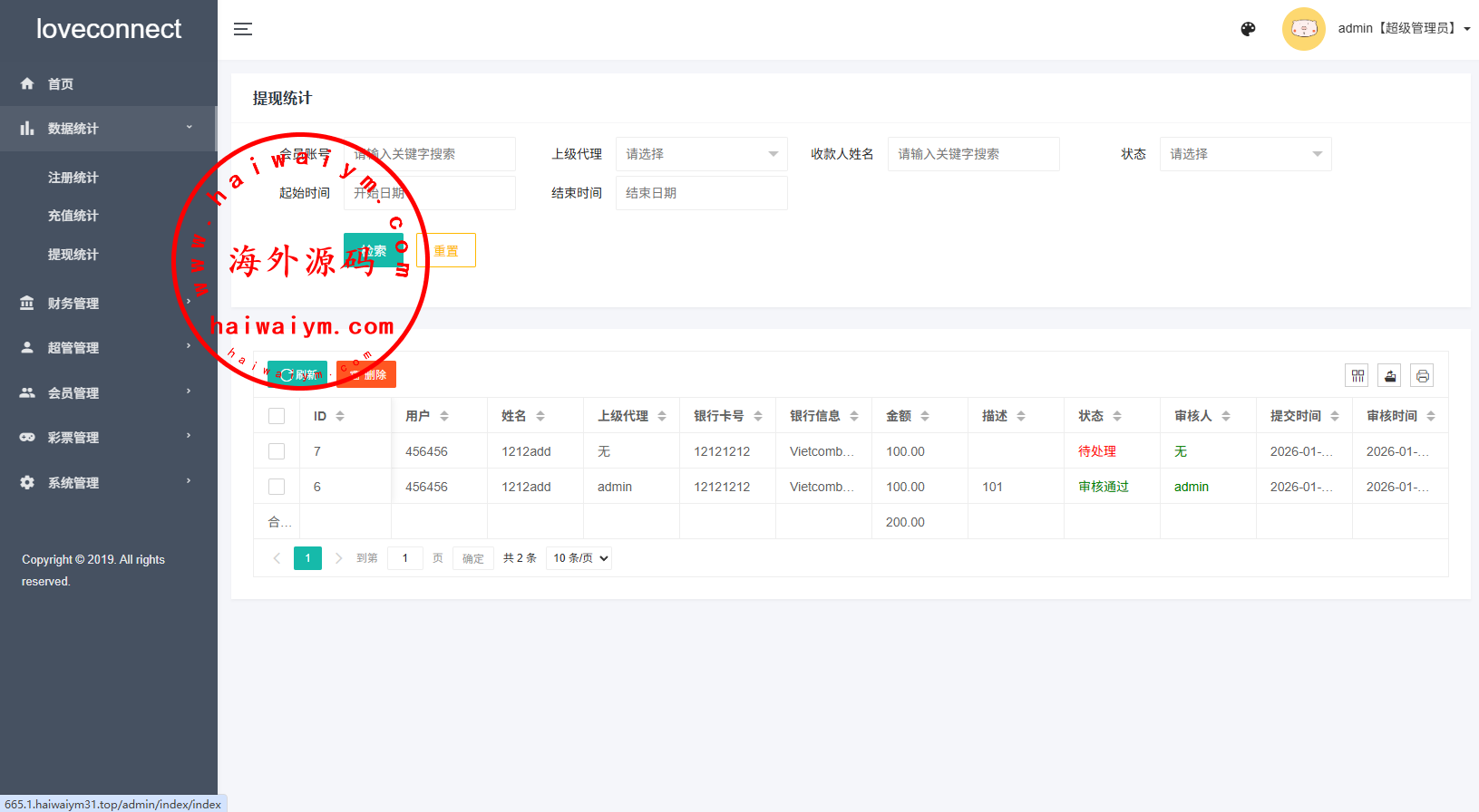Open the 10 条/页 page size selector

579,558
